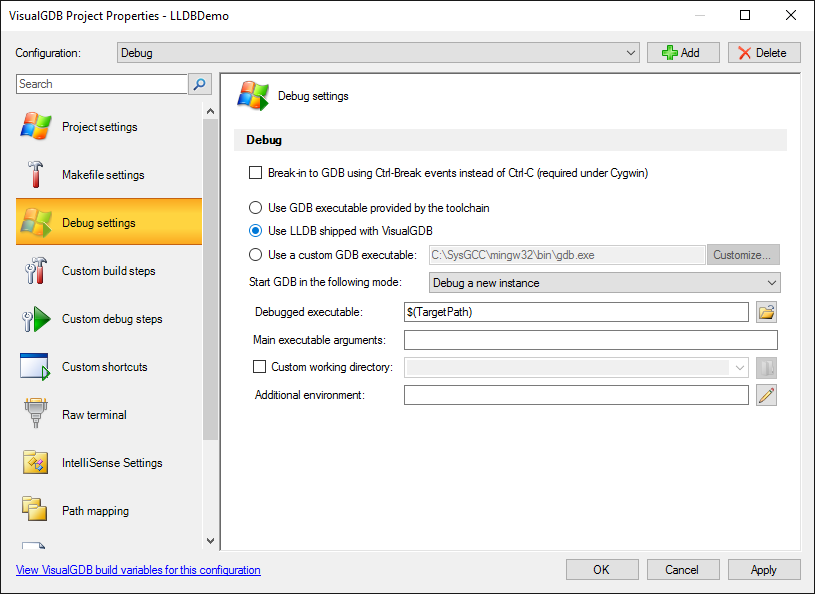The width and height of the screenshot is (815, 594).
Task: Open Custom debug steps page
Action: click(x=109, y=319)
